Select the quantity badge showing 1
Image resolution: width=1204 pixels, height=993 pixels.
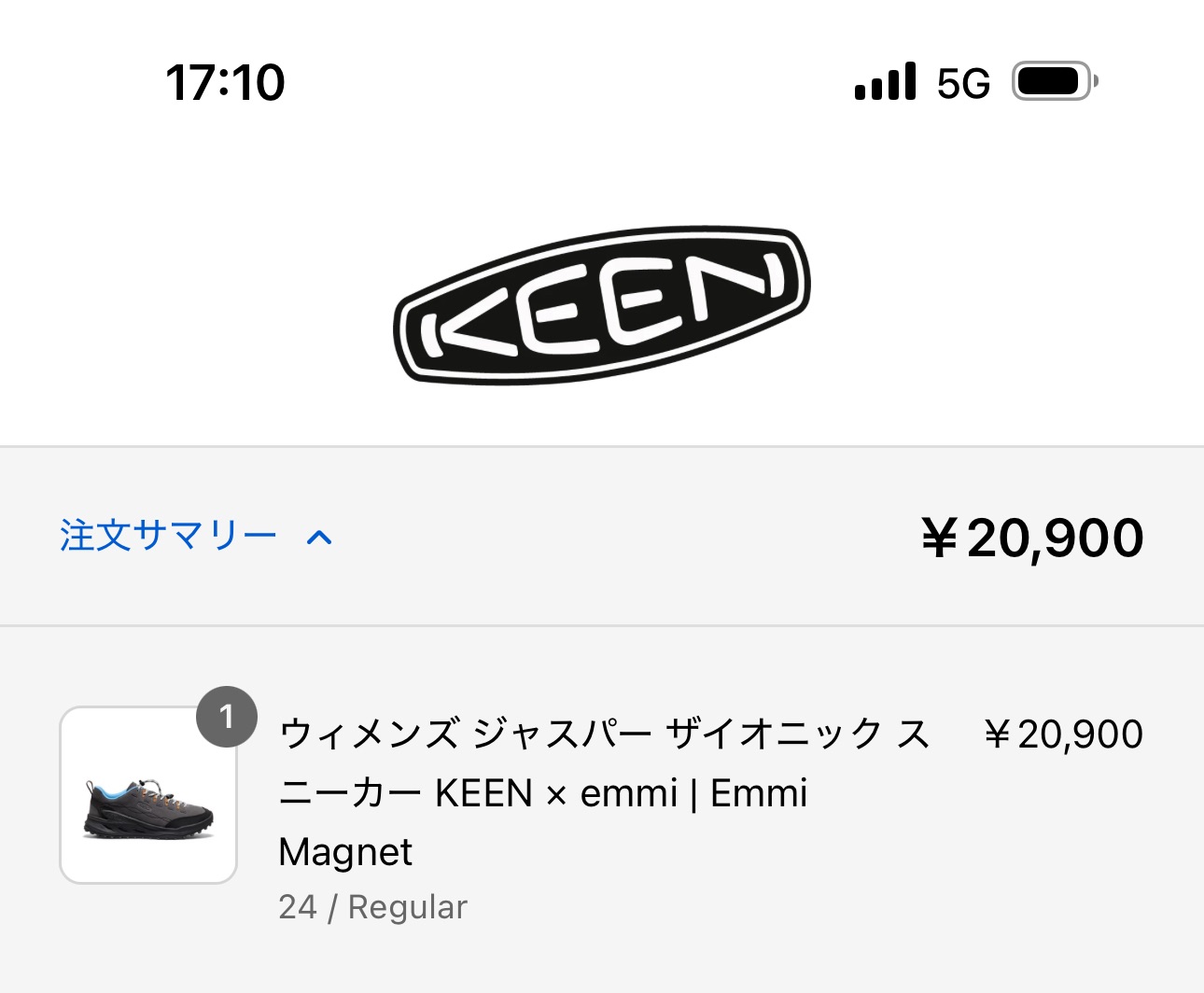pyautogui.click(x=229, y=718)
